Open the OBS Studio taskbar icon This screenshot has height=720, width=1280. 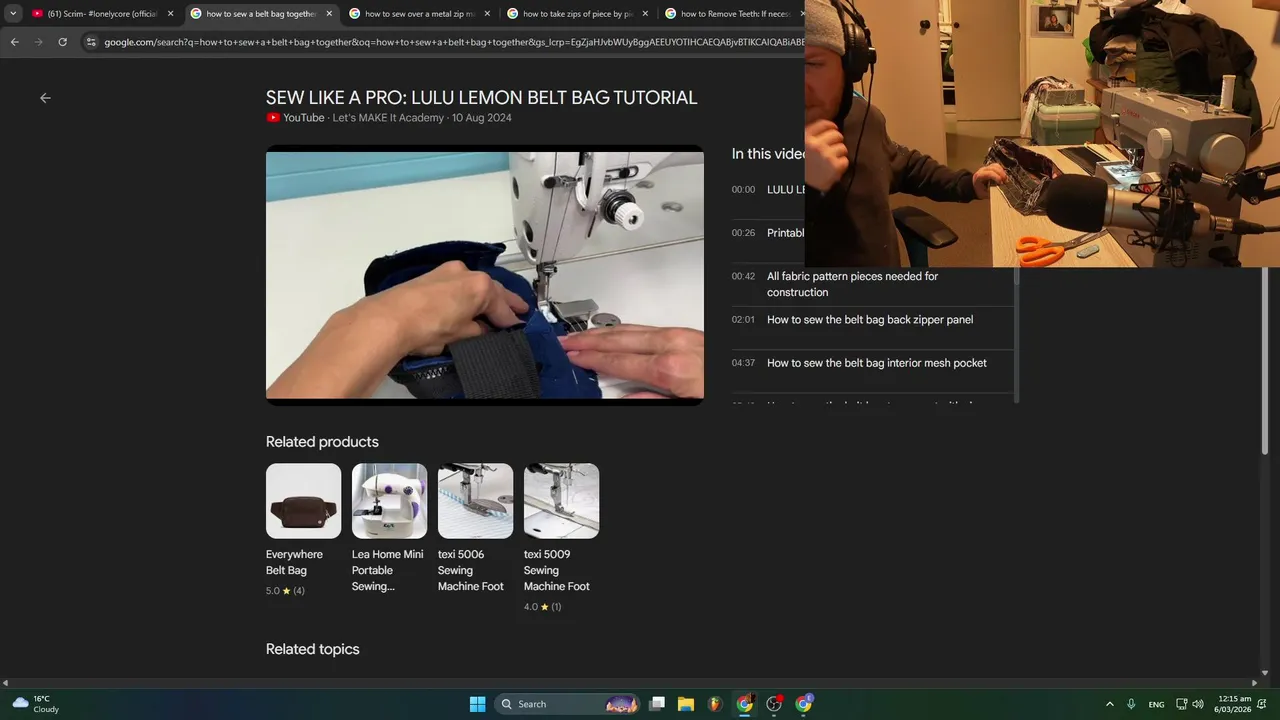click(x=774, y=704)
